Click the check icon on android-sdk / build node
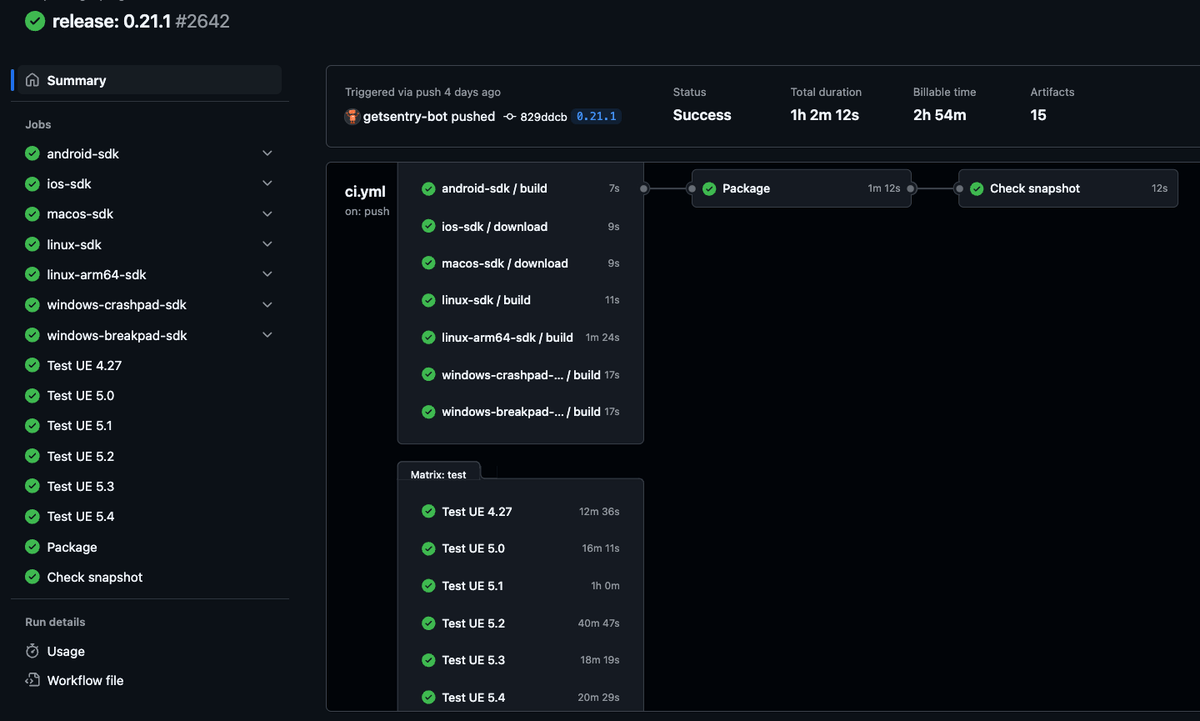The height and width of the screenshot is (721, 1200). [428, 188]
